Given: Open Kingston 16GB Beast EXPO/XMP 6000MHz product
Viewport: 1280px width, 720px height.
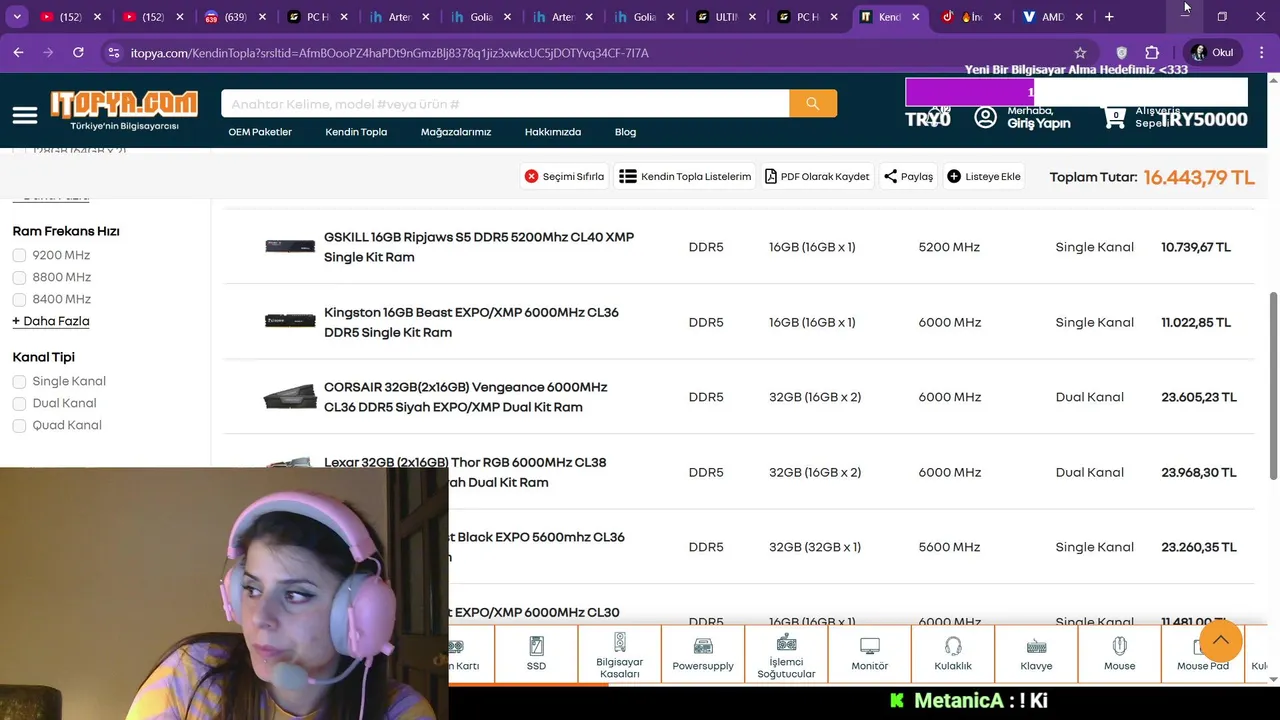Looking at the screenshot, I should click(471, 322).
